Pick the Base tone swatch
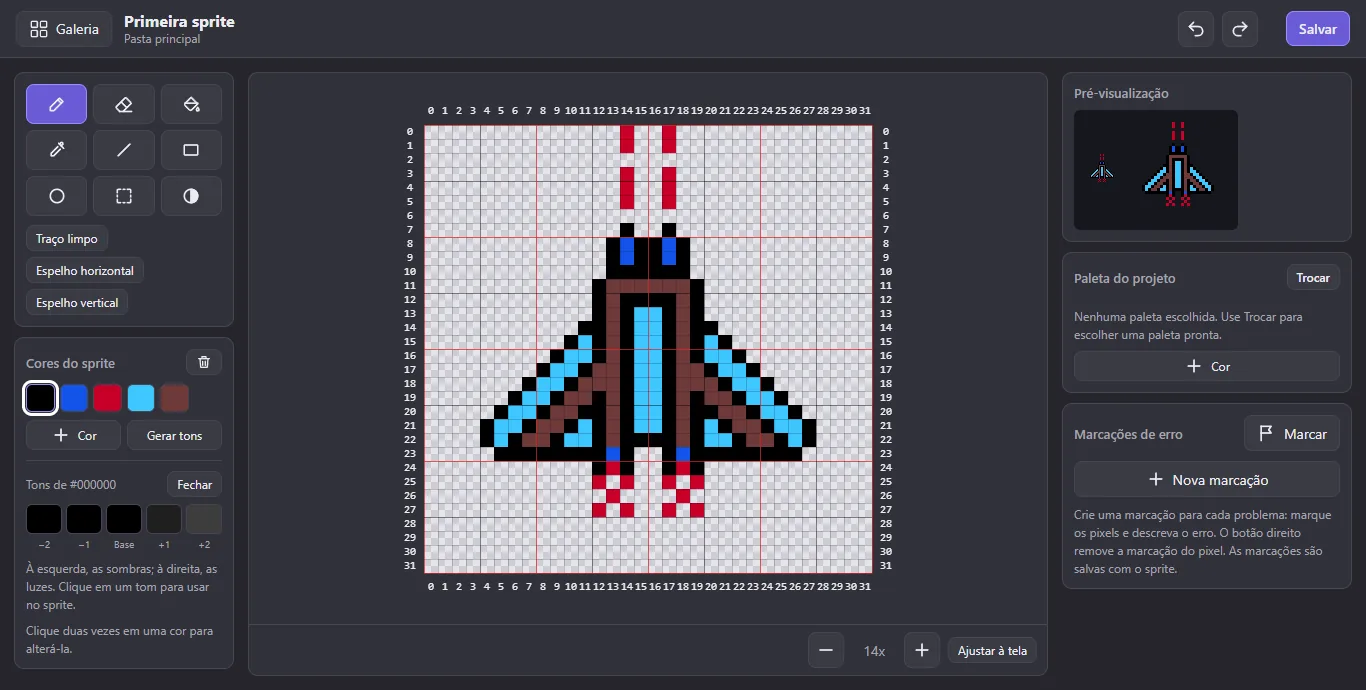 124,519
